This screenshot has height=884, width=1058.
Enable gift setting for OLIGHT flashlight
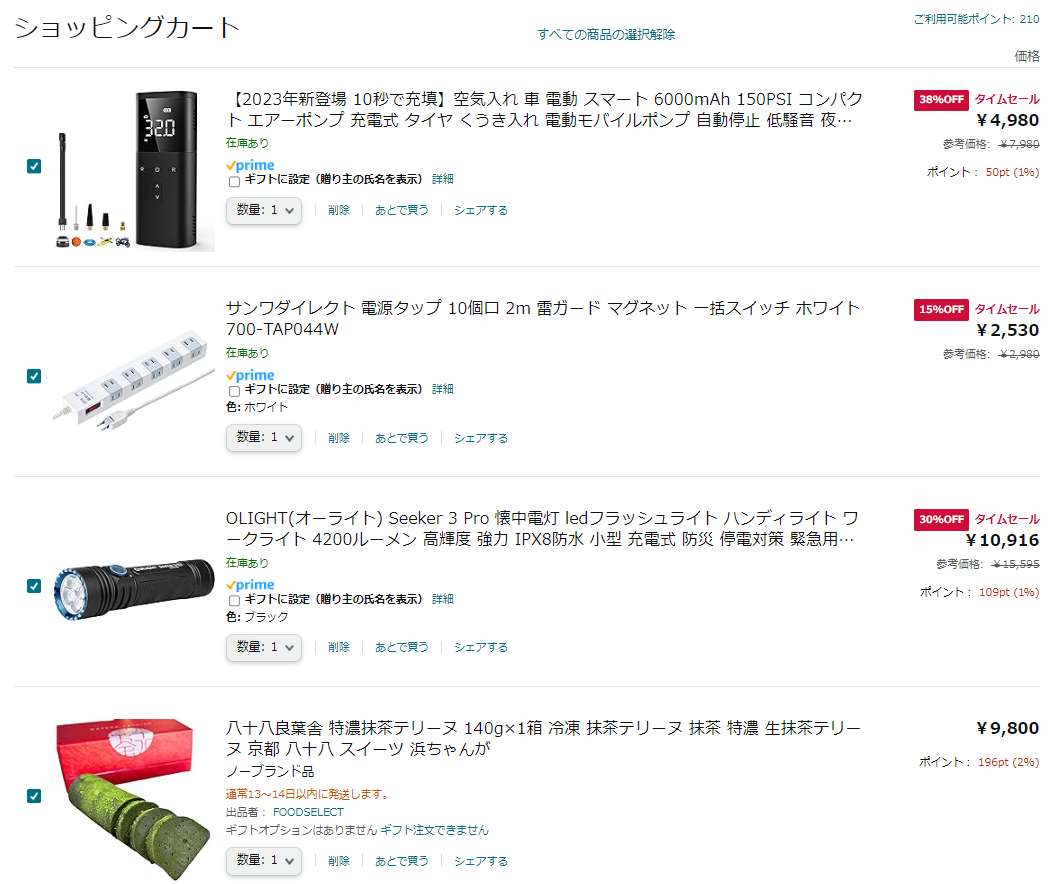234,601
